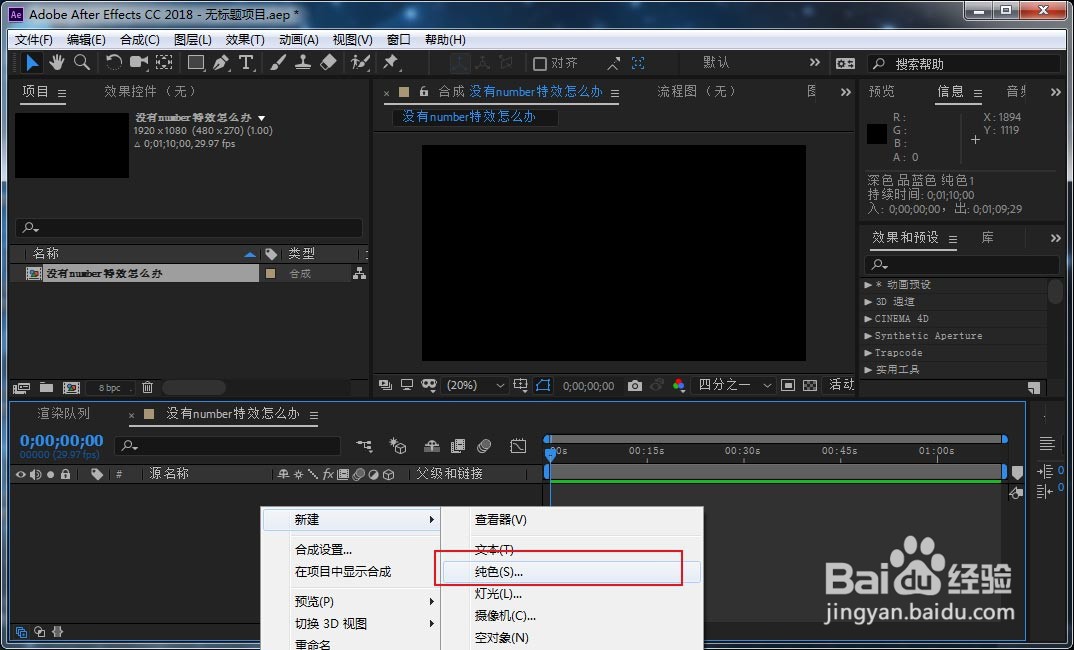Select the Unified Camera tool
Image resolution: width=1074 pixels, height=650 pixels.
[139, 63]
